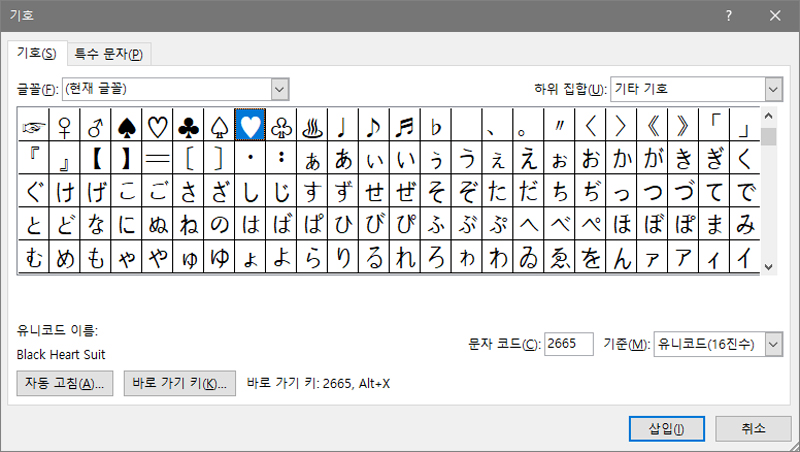Click the 문자 코드 input field
This screenshot has height=452, width=800.
pos(568,344)
